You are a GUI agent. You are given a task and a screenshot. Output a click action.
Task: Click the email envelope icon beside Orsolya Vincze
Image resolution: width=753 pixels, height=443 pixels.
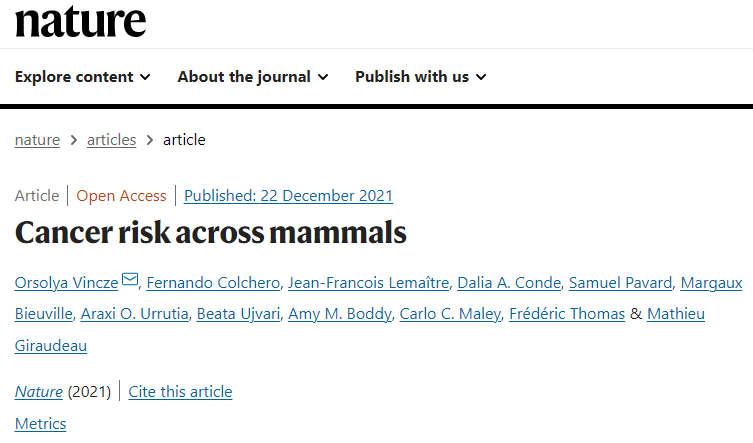[x=130, y=282]
